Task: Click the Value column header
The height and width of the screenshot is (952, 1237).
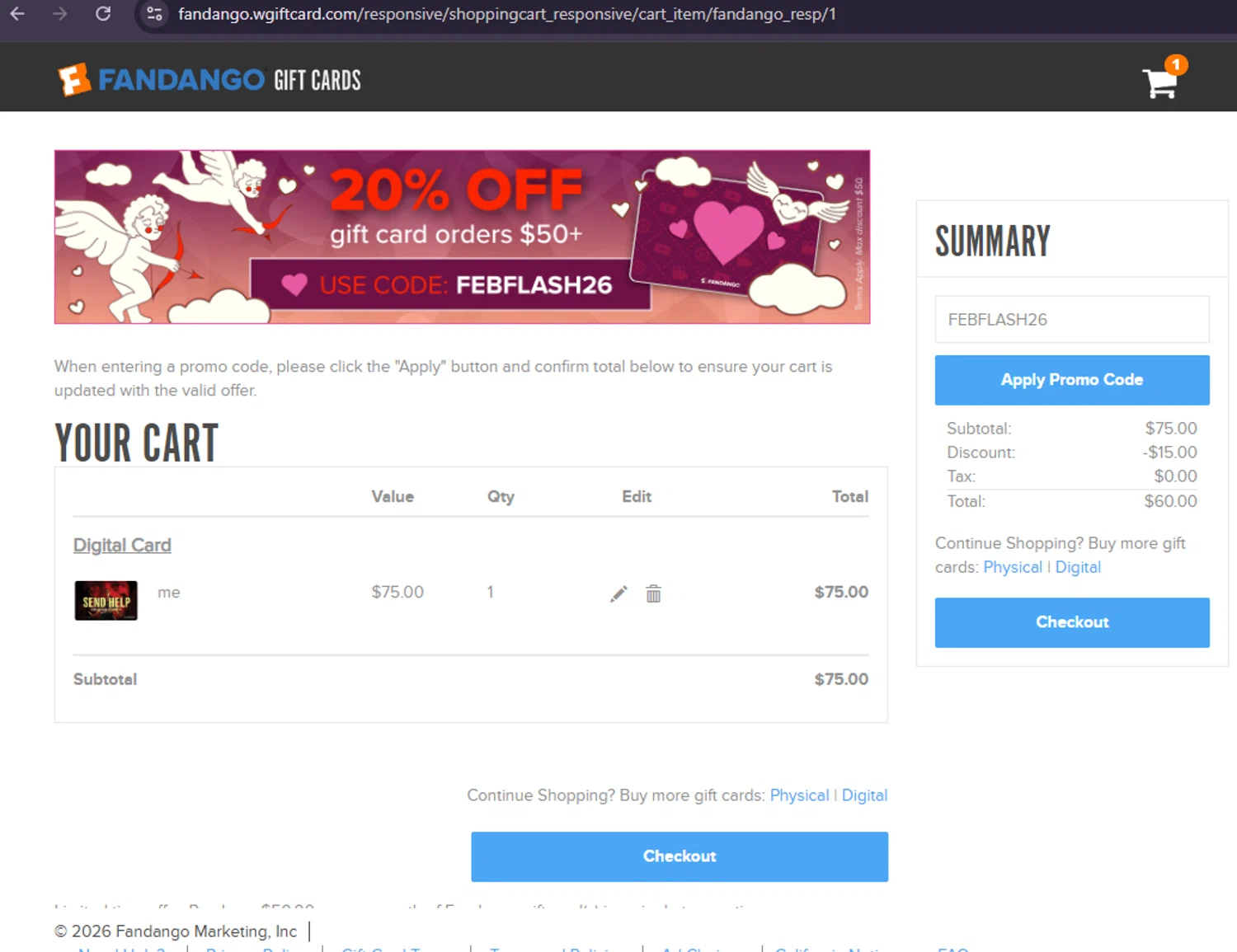Action: click(393, 496)
